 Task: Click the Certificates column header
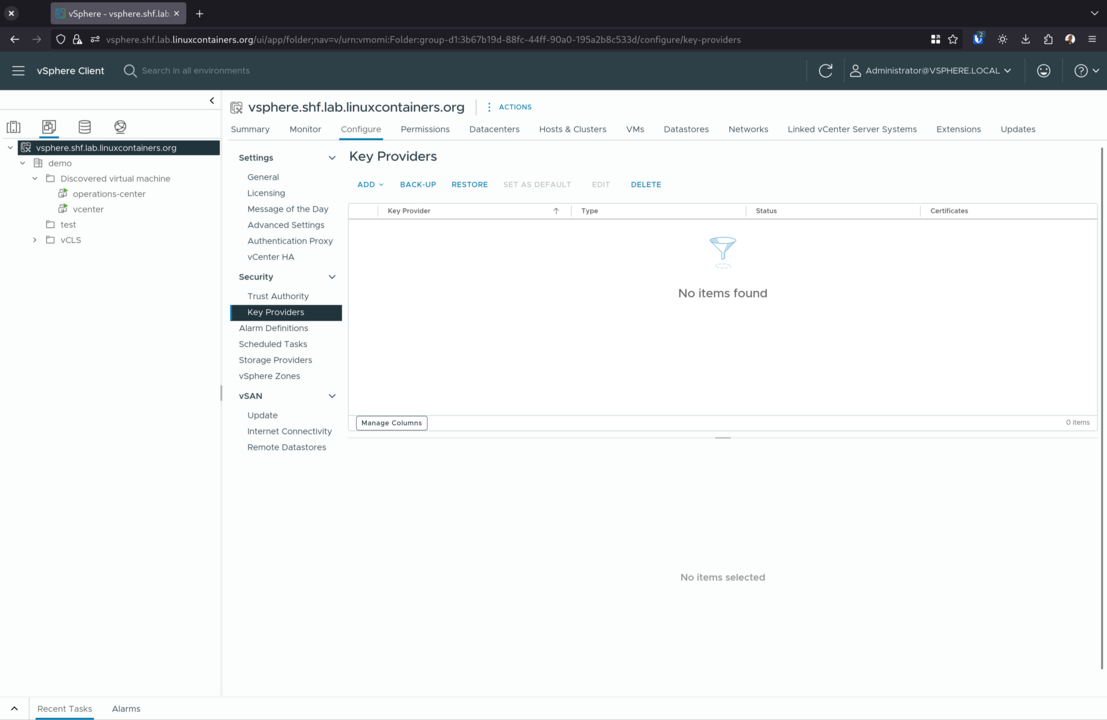pos(949,211)
